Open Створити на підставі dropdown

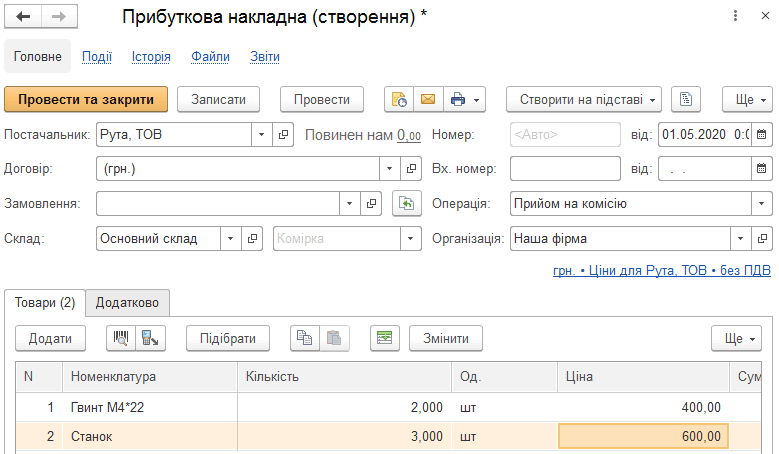584,99
